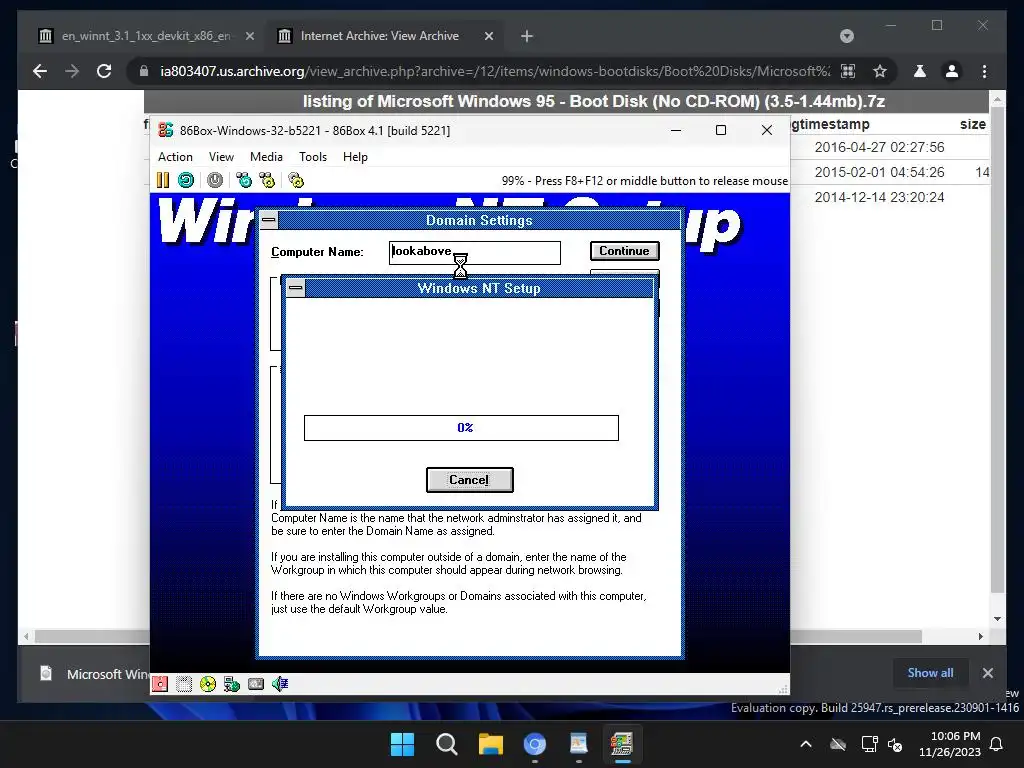Close the Internet Archive: View Archive tab
1024x768 pixels.
(488, 36)
